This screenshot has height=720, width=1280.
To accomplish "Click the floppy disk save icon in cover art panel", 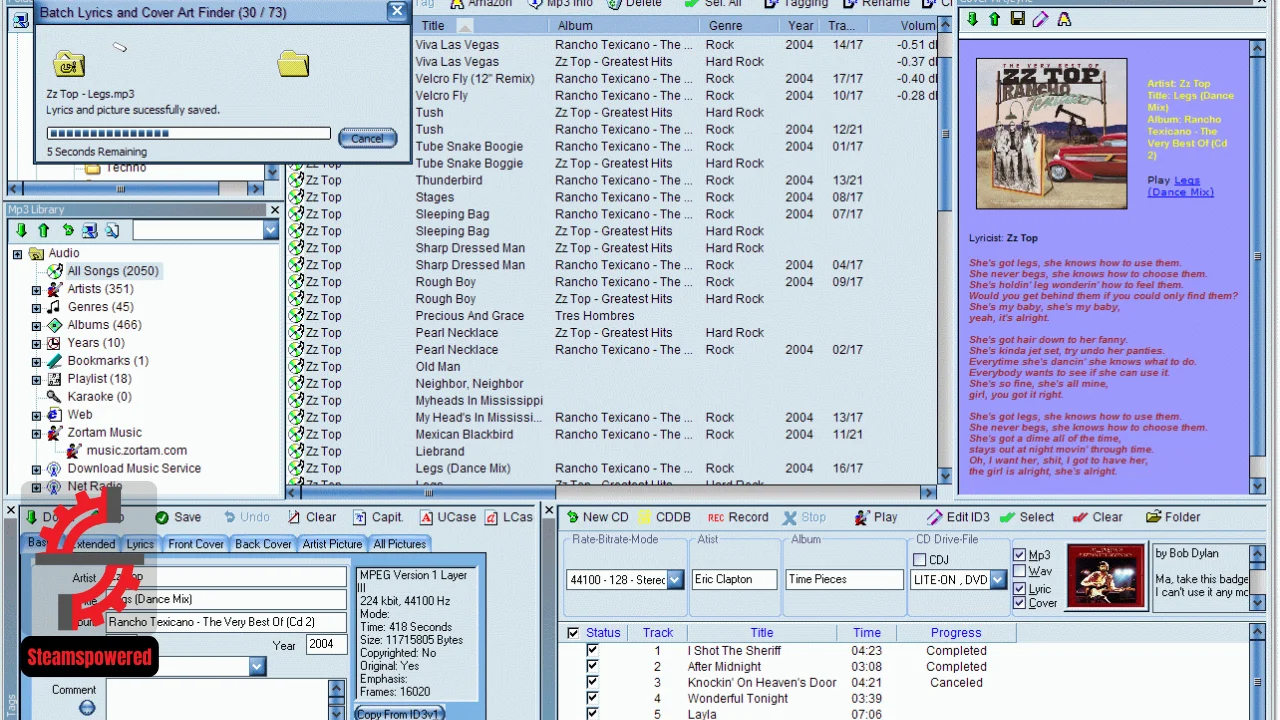I will (x=1017, y=19).
